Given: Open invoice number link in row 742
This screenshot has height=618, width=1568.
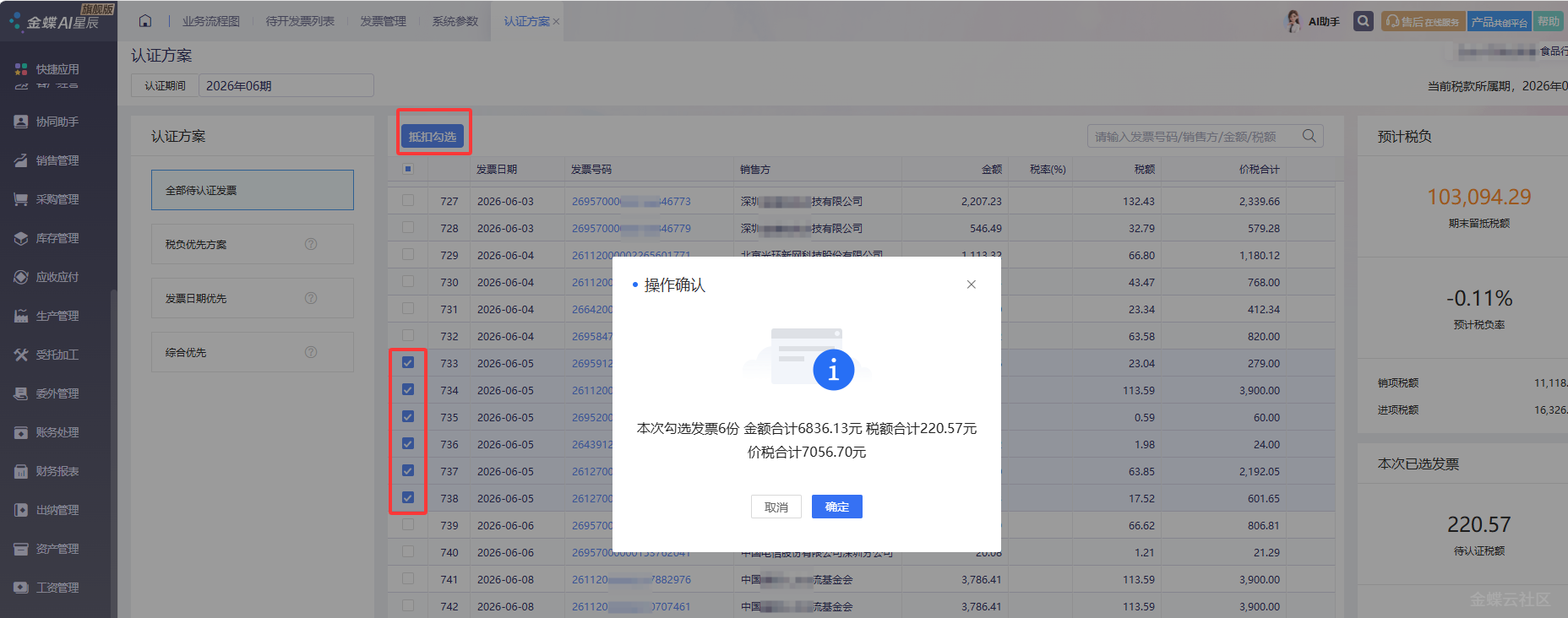Looking at the screenshot, I should 631,606.
